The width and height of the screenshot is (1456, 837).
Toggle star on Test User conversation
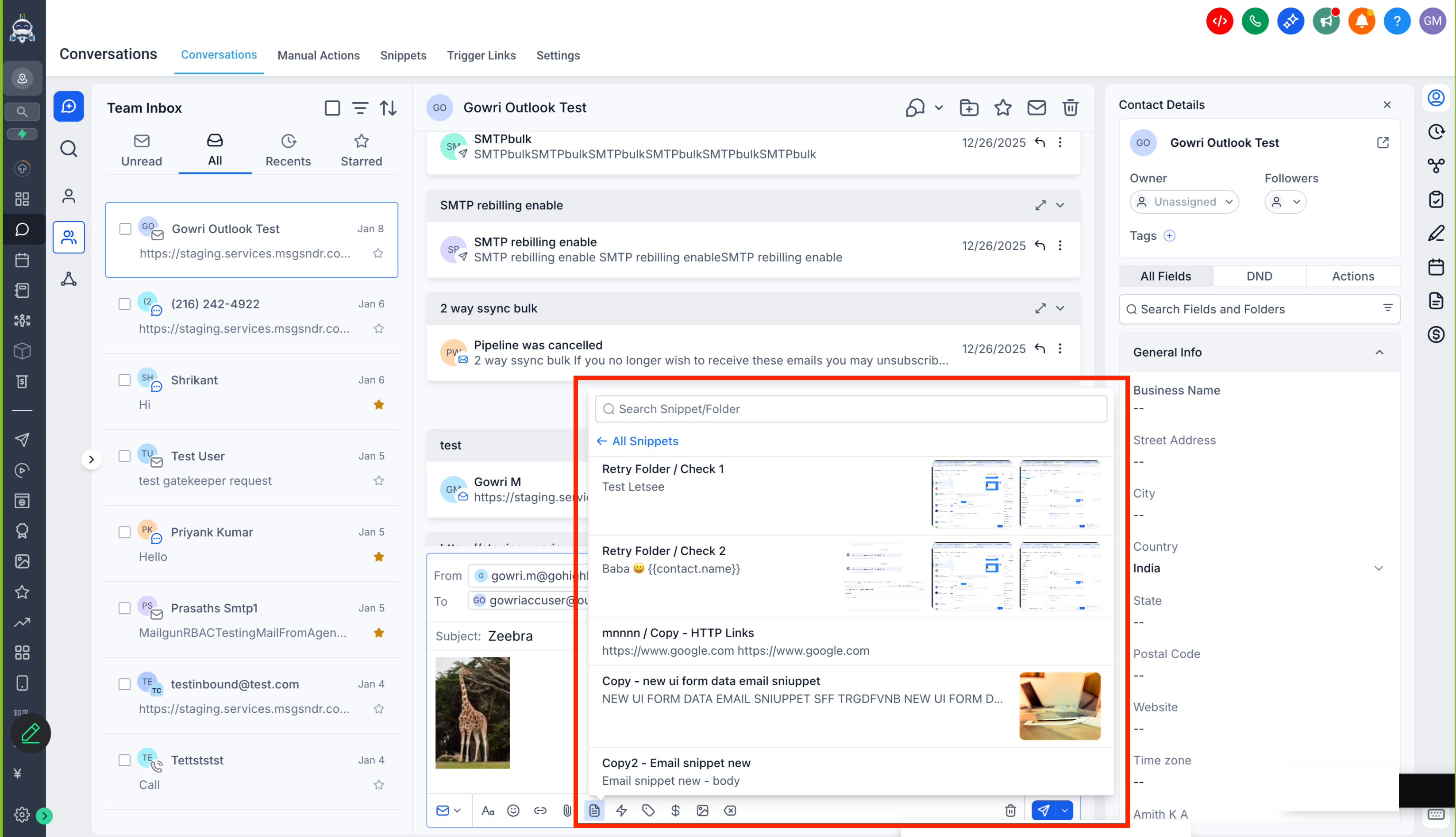[378, 480]
